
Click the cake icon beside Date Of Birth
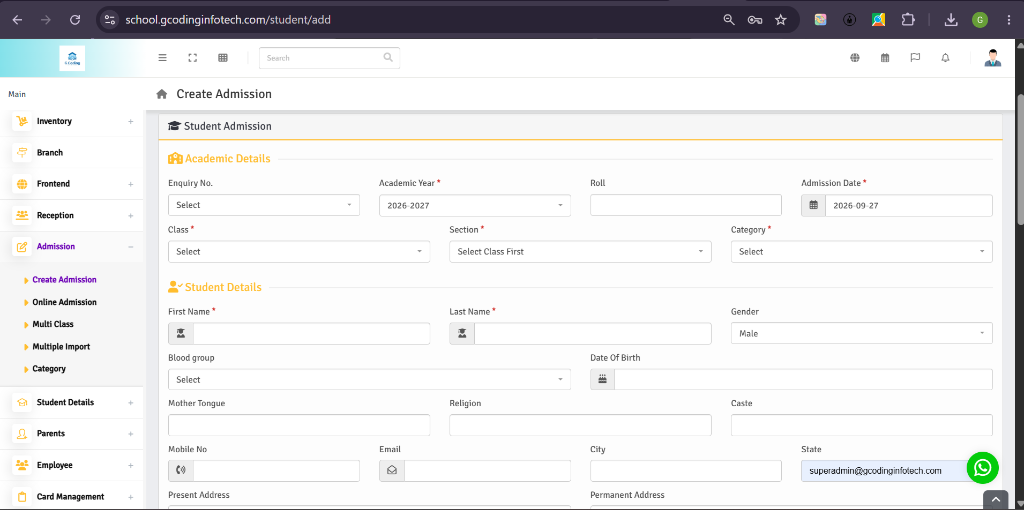click(x=602, y=379)
